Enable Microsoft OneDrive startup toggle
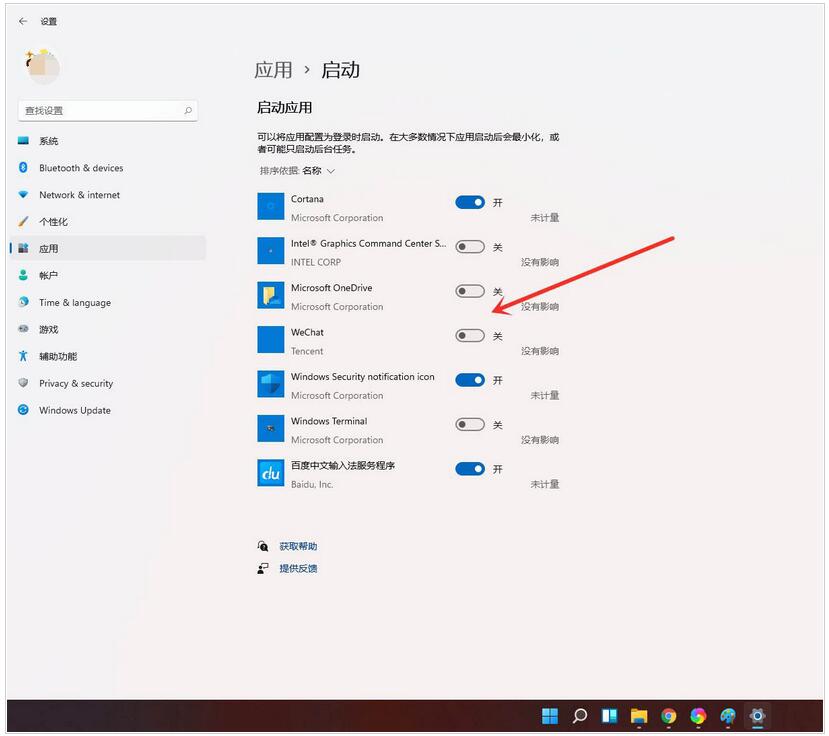Screen dimensions: 829x736 [470, 291]
